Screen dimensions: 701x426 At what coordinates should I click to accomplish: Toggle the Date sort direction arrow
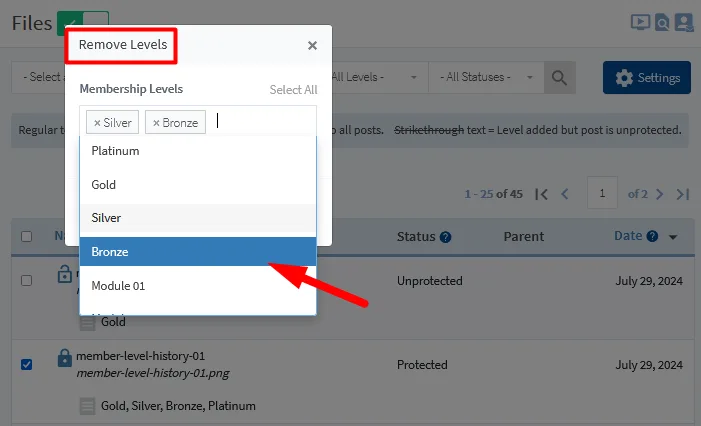point(673,237)
